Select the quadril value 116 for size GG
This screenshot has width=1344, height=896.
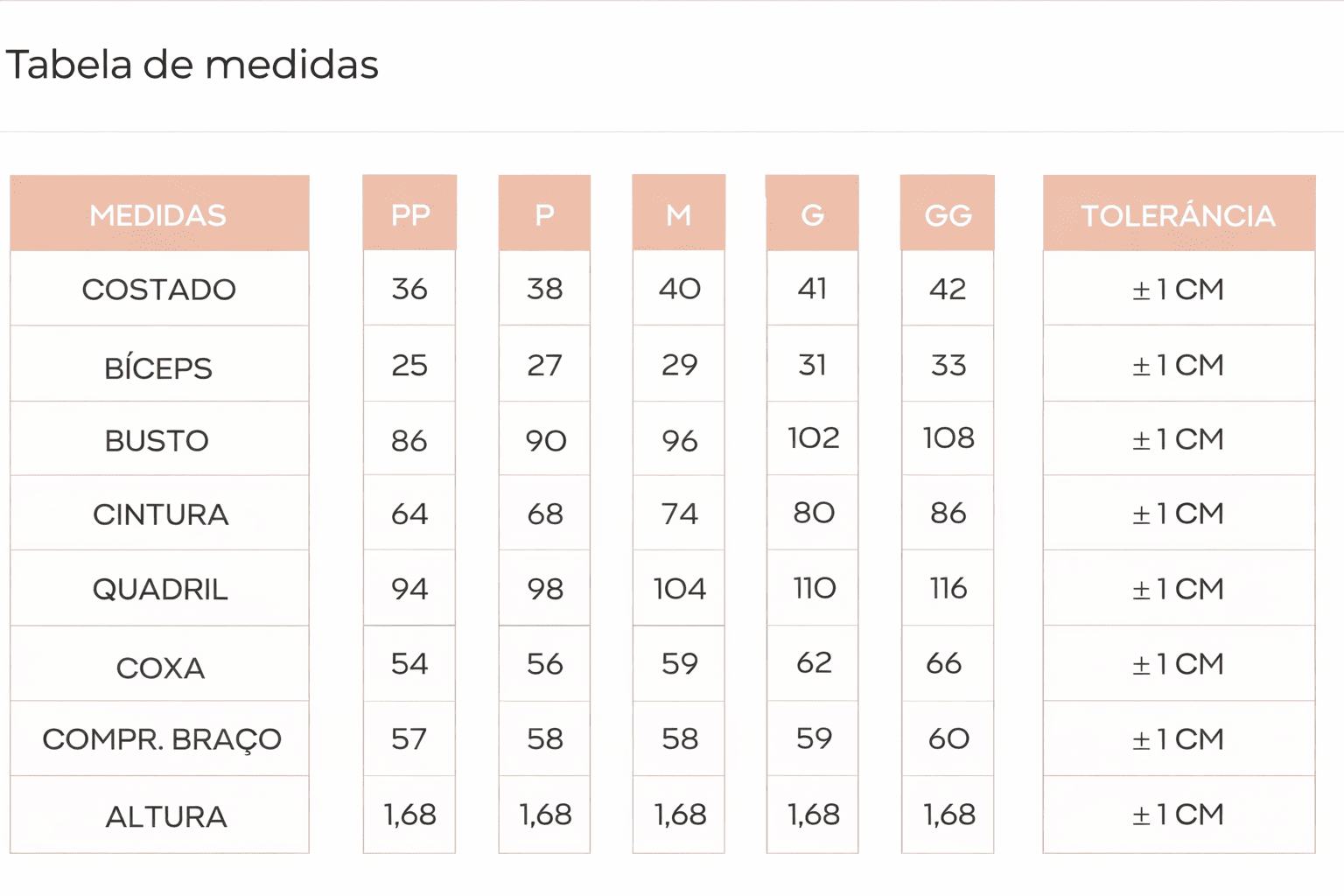click(x=948, y=589)
